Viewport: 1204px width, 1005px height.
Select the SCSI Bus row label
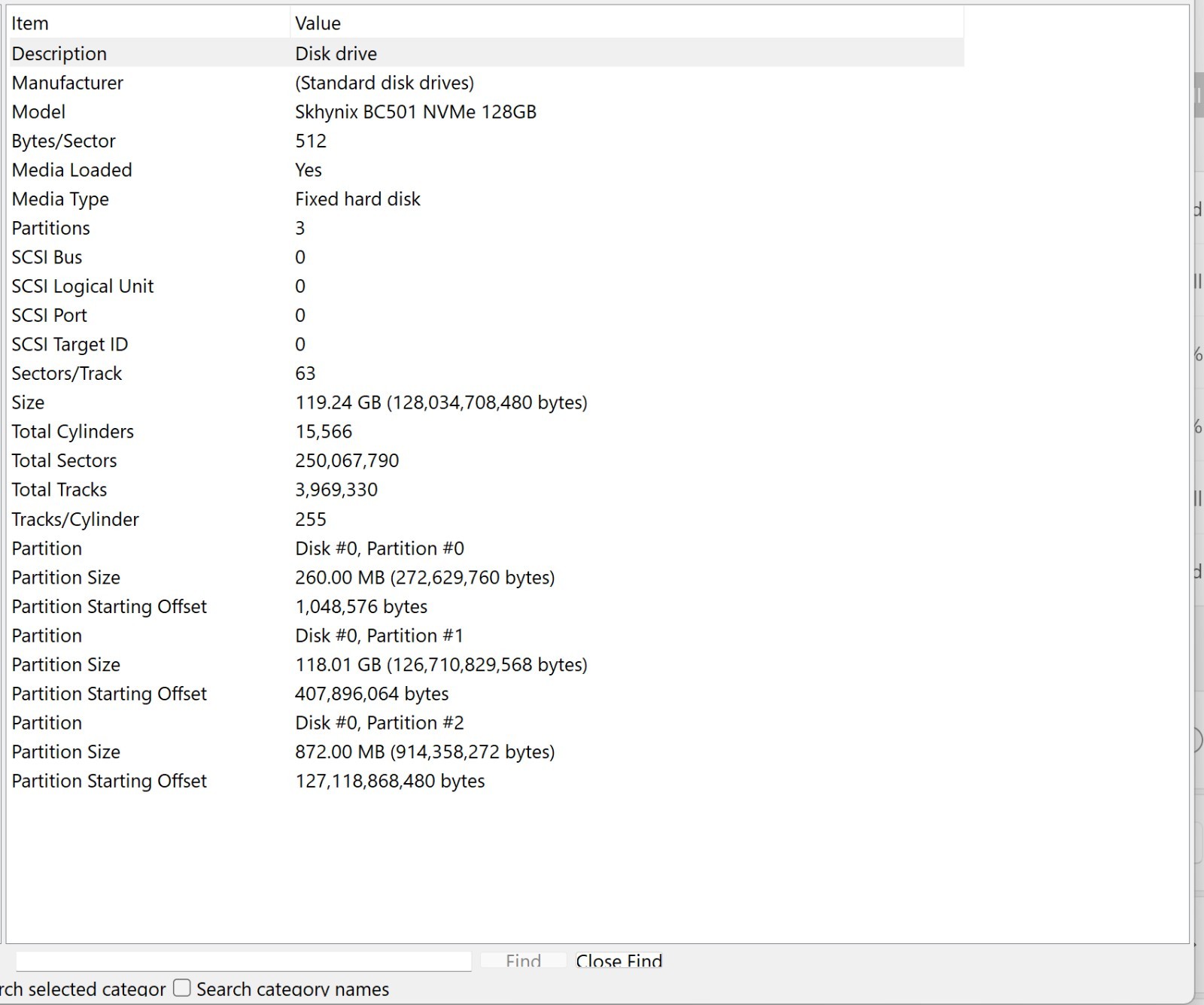[47, 257]
